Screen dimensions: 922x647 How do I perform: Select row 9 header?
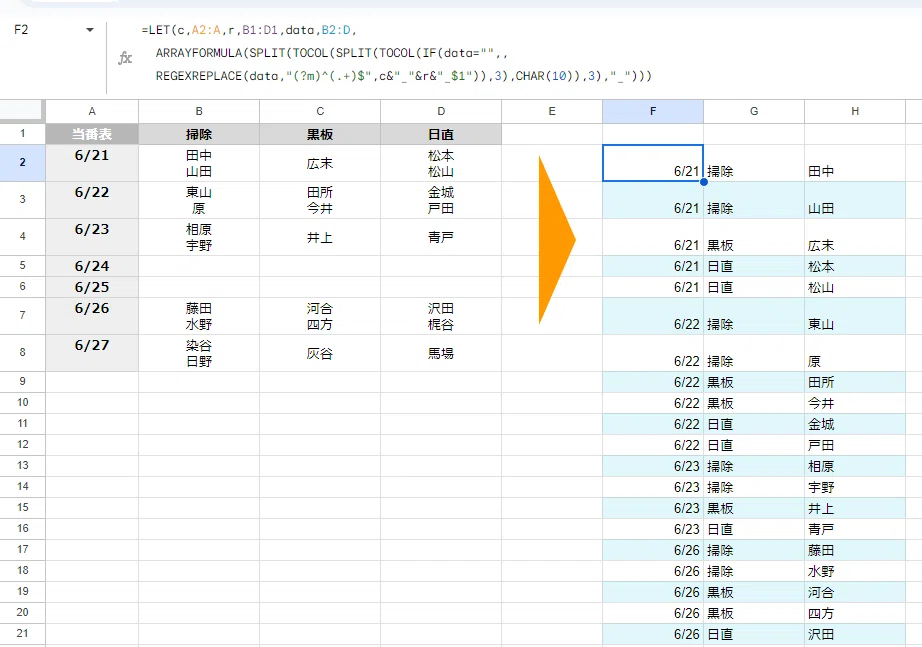pos(22,382)
